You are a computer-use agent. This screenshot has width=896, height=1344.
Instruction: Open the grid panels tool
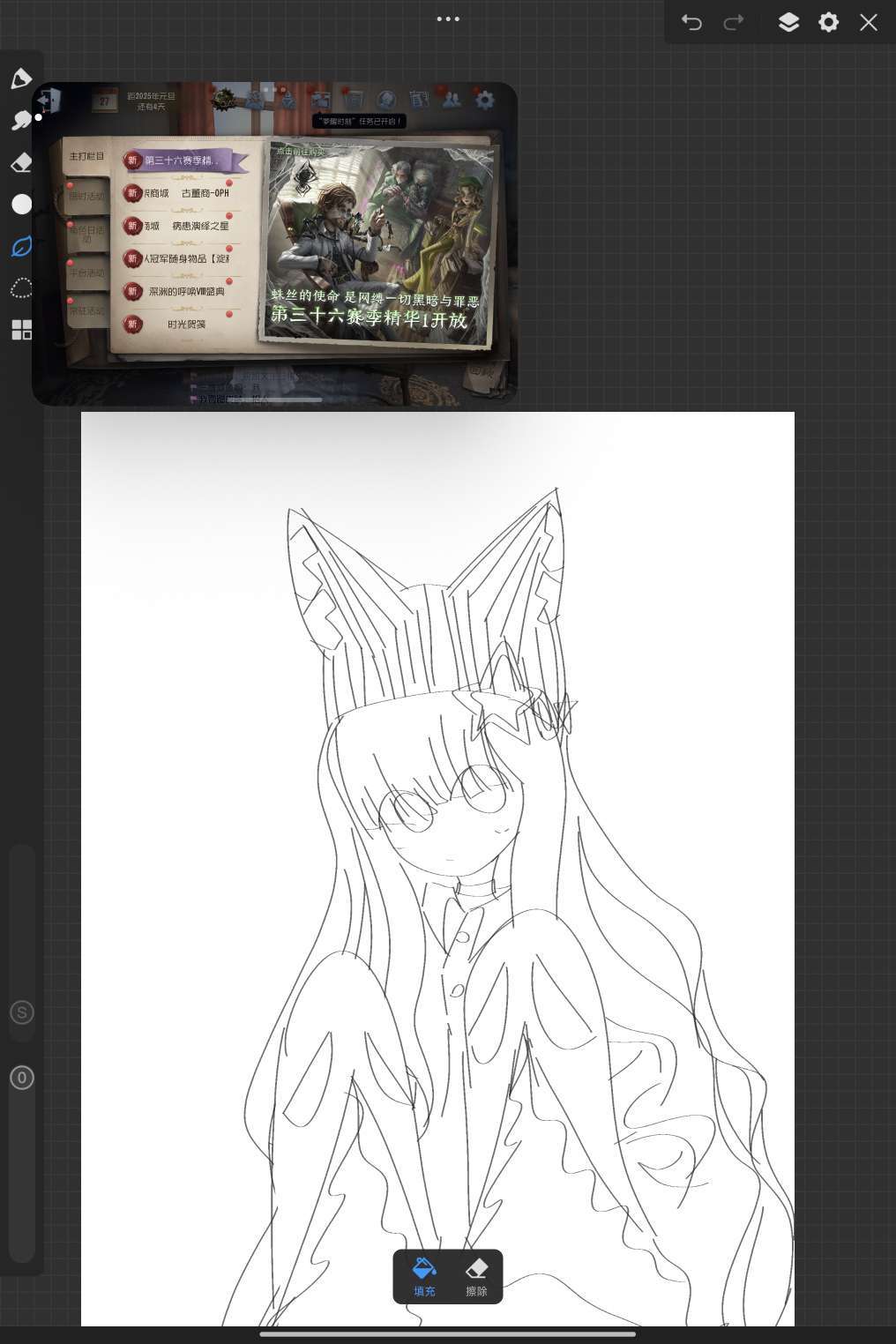tap(21, 330)
